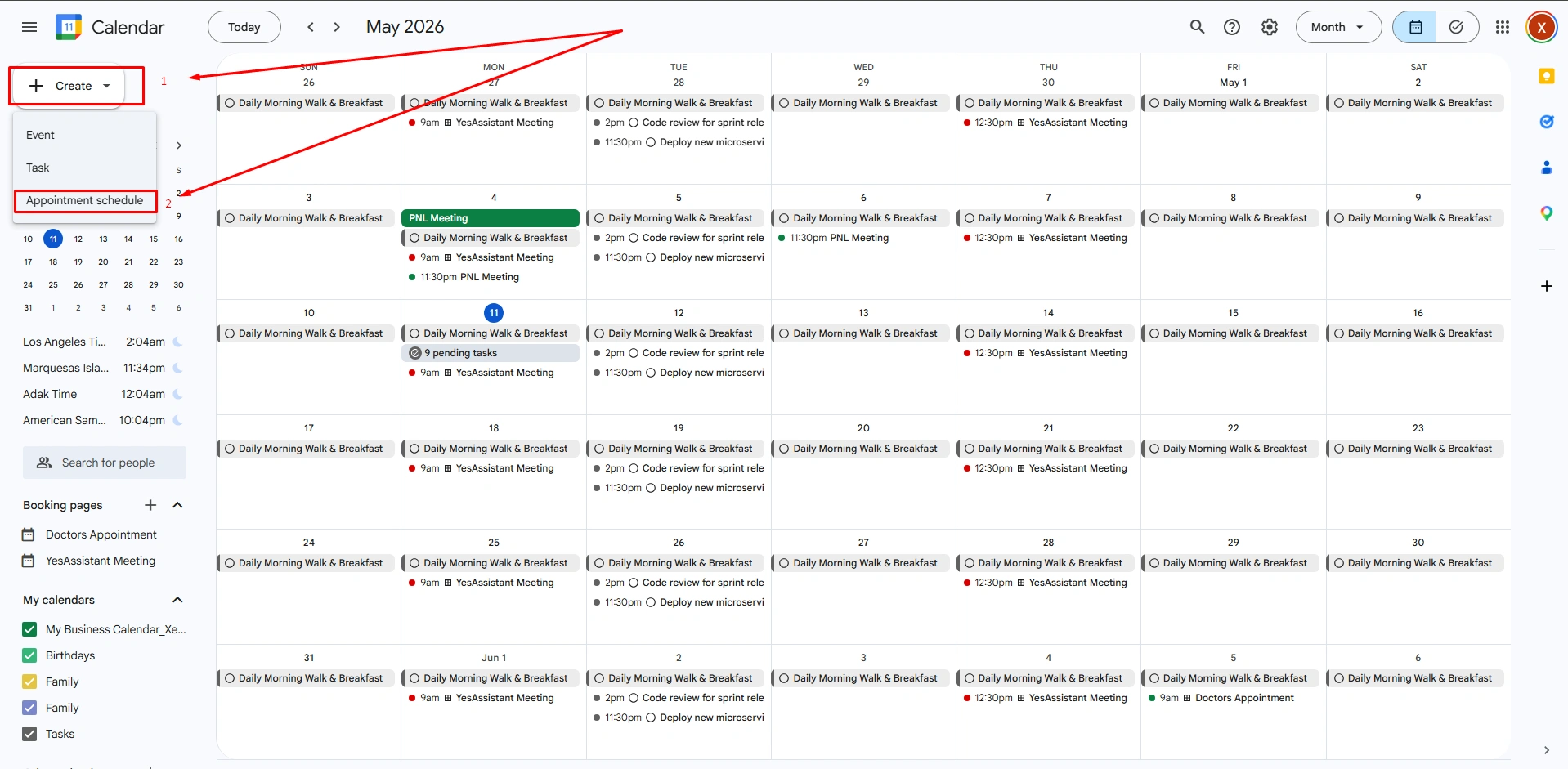Toggle purple Family calendar checkbox
This screenshot has height=769, width=1568.
(29, 708)
